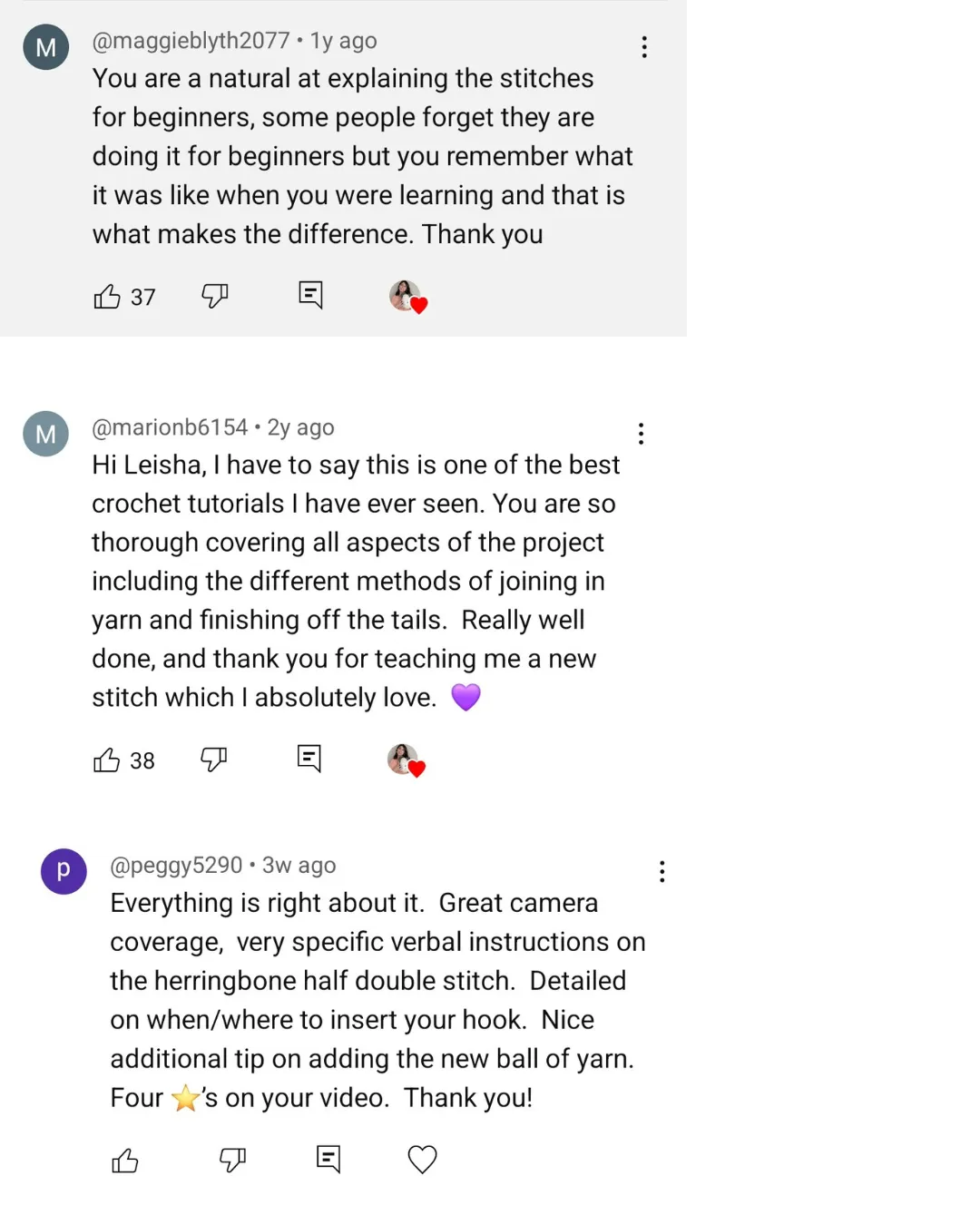Viewport: 980px width, 1225px height.
Task: Click marionb6154's gray M avatar
Action: point(45,434)
